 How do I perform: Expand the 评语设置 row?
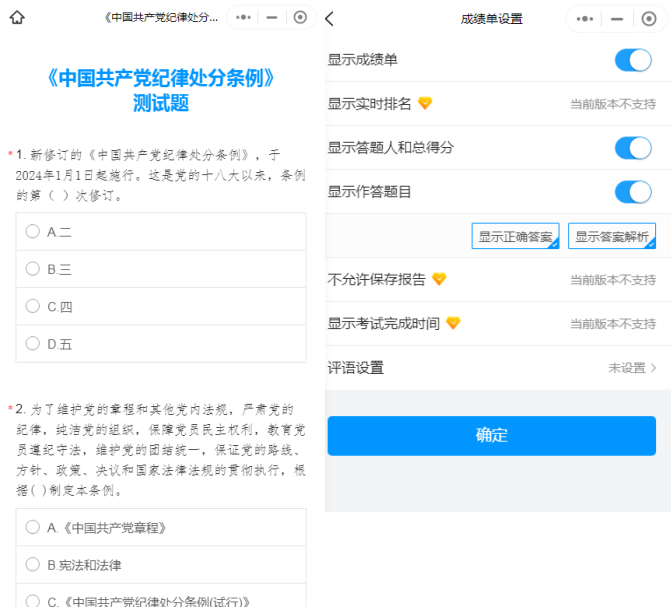497,368
